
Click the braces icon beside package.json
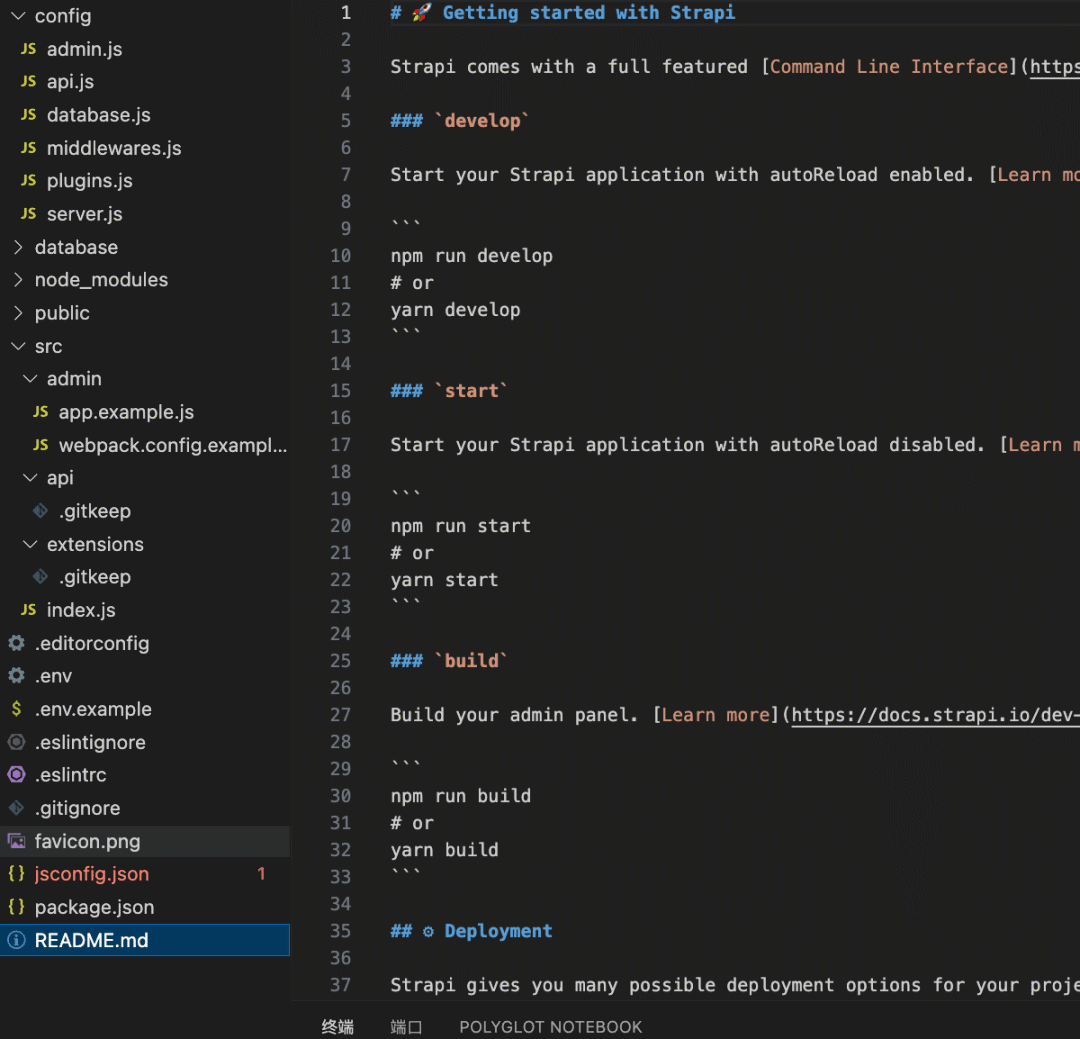[x=16, y=907]
